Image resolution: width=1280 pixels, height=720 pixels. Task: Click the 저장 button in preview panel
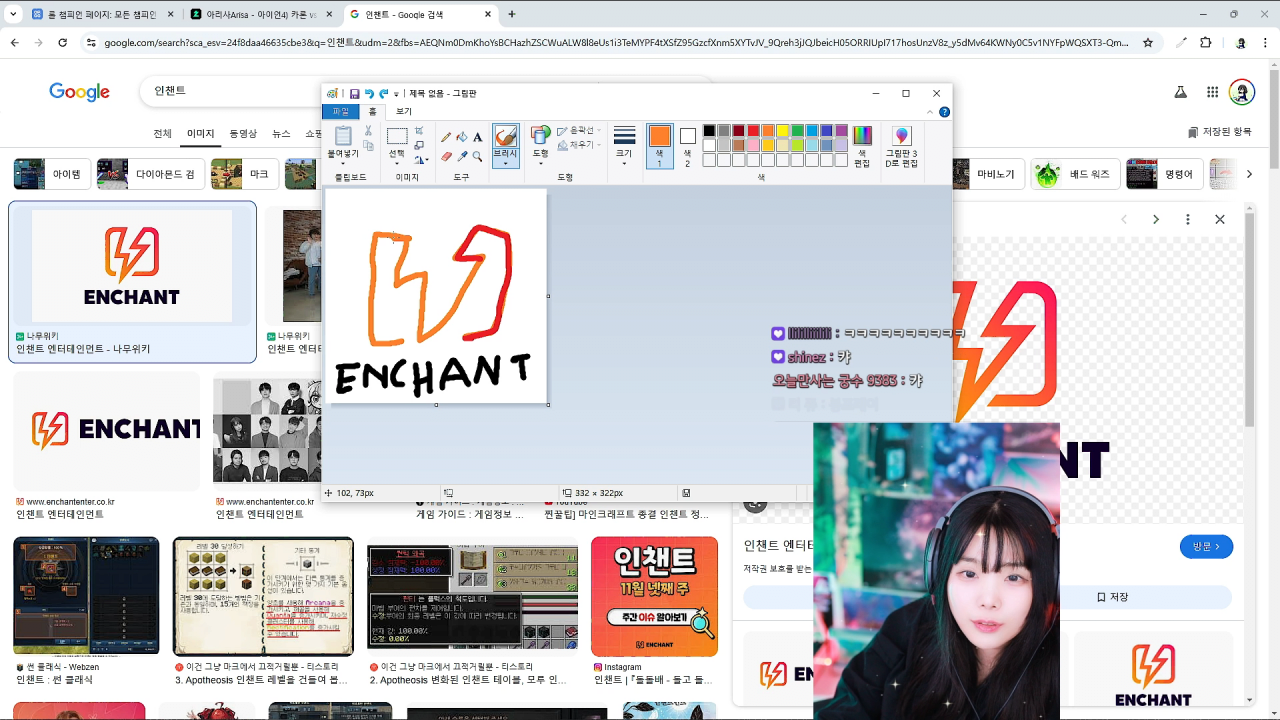pyautogui.click(x=1112, y=597)
